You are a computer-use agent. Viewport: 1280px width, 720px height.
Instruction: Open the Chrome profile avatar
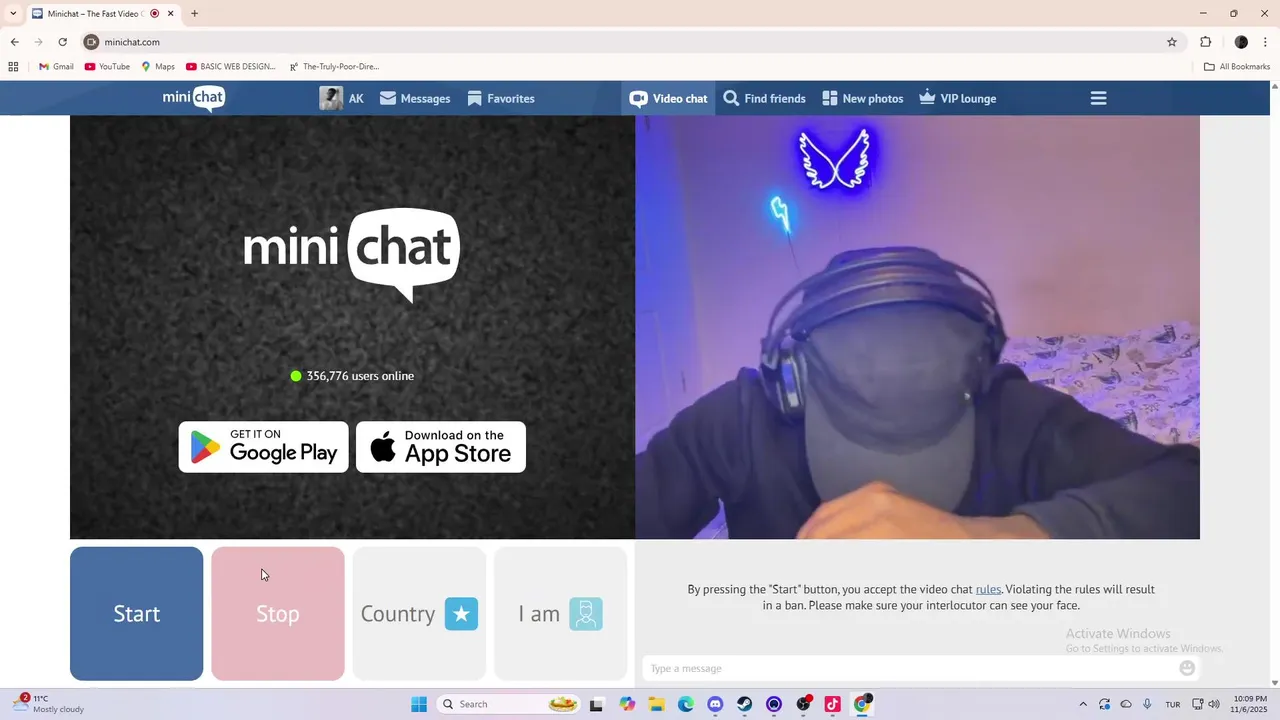point(1241,42)
